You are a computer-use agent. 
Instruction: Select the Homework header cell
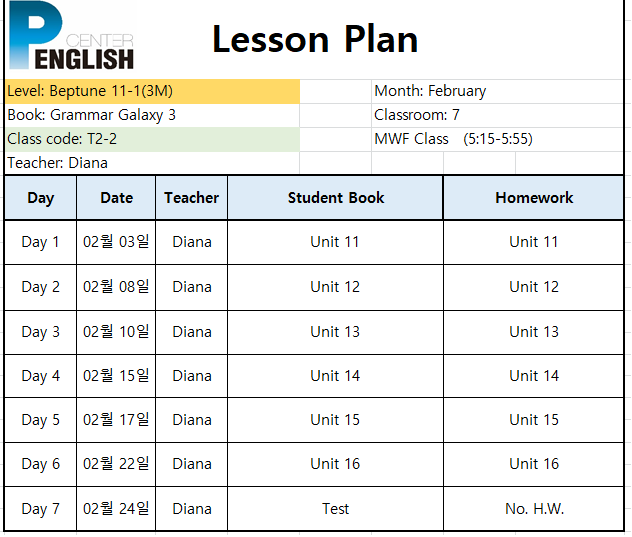click(x=534, y=198)
